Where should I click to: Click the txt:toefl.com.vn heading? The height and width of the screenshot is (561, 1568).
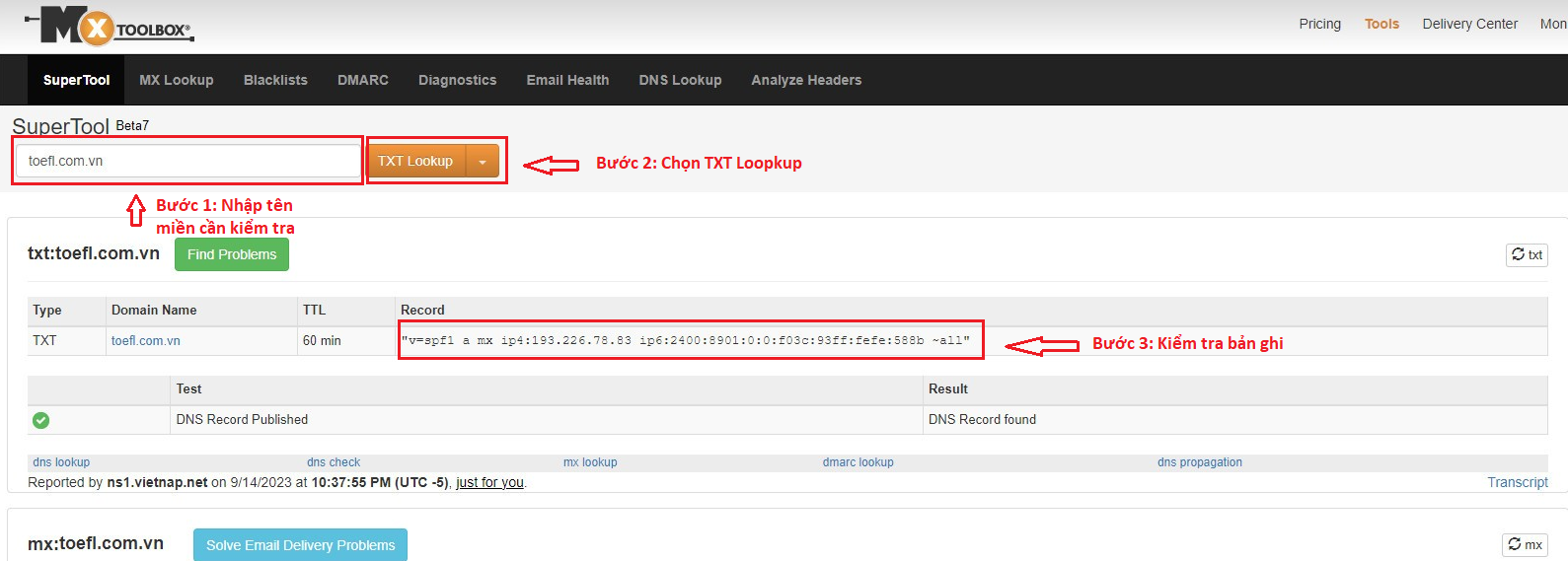click(x=94, y=253)
